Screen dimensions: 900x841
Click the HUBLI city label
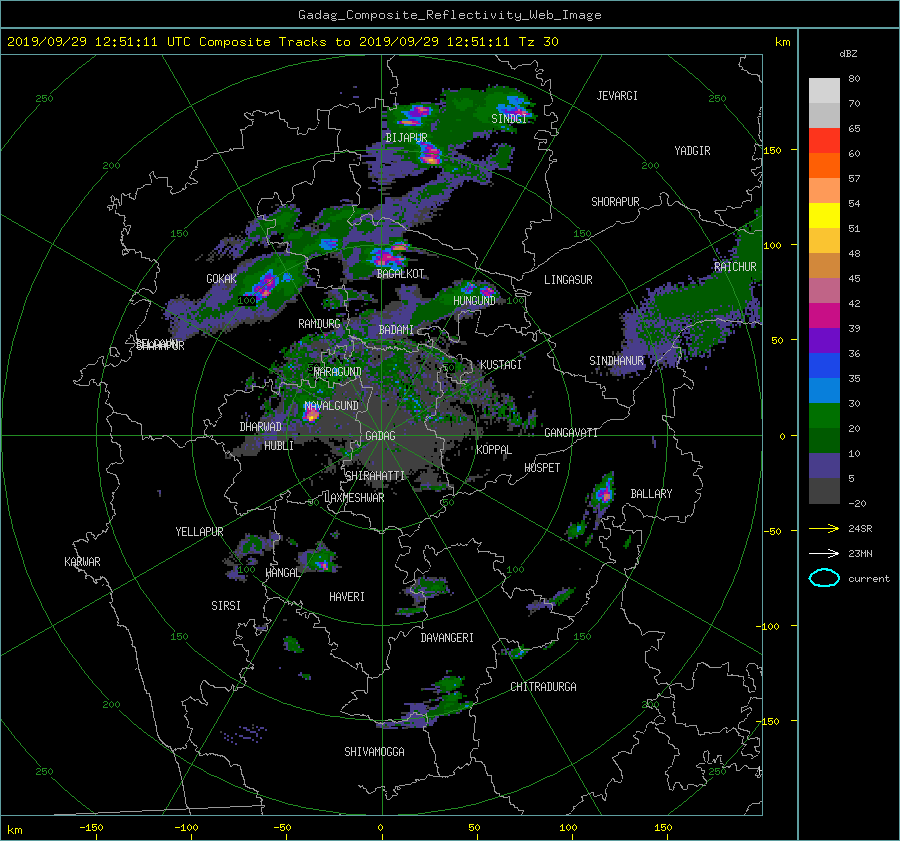tap(279, 446)
